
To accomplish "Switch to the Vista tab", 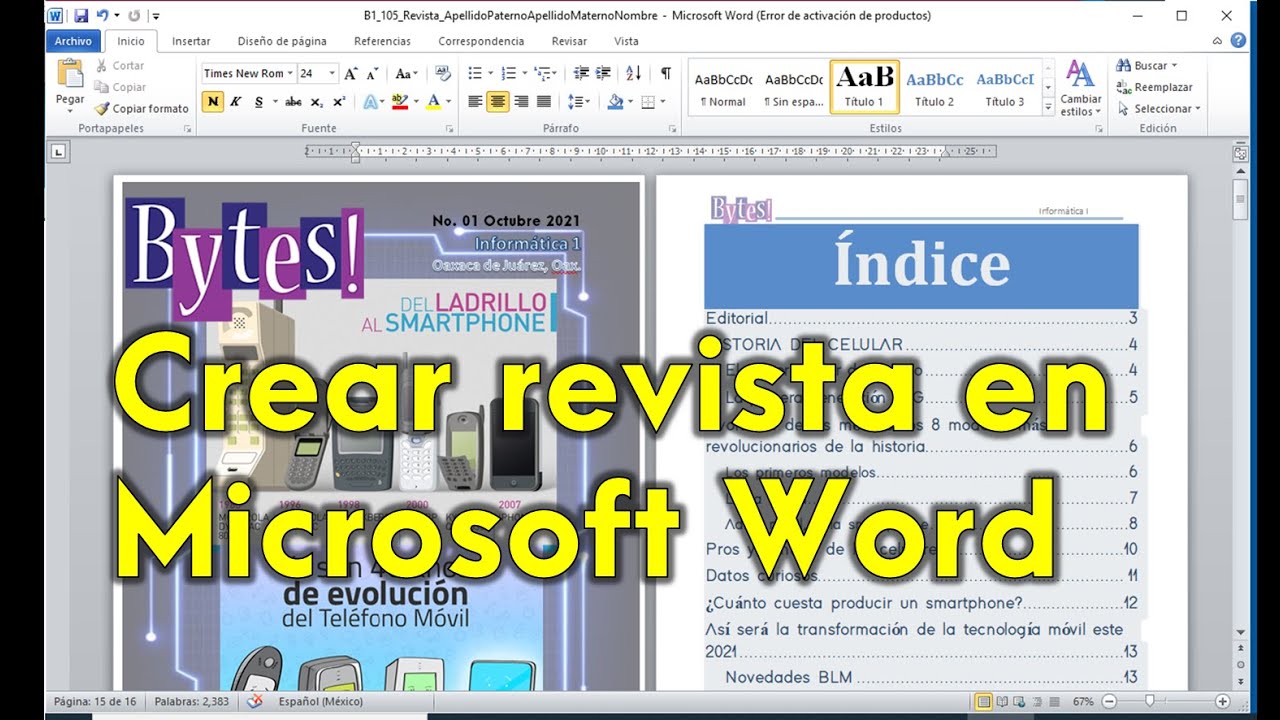I will point(626,41).
